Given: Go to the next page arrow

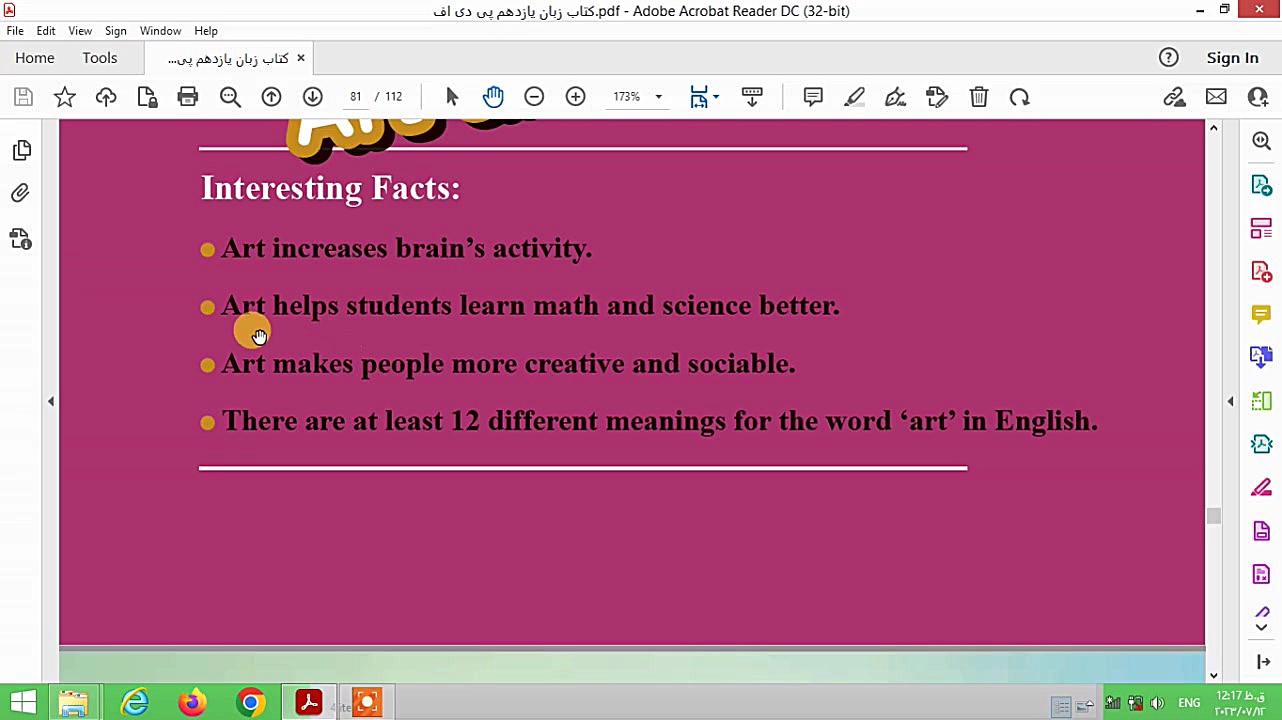Looking at the screenshot, I should coord(313,97).
